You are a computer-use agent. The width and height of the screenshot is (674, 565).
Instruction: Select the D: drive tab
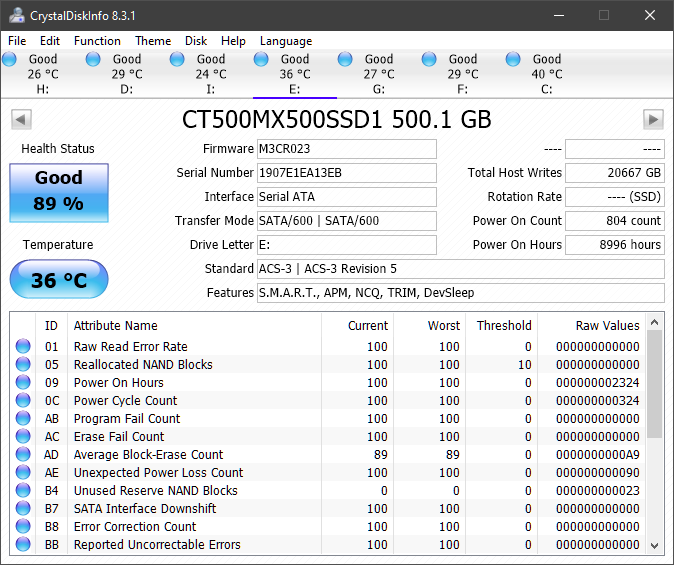pos(127,74)
